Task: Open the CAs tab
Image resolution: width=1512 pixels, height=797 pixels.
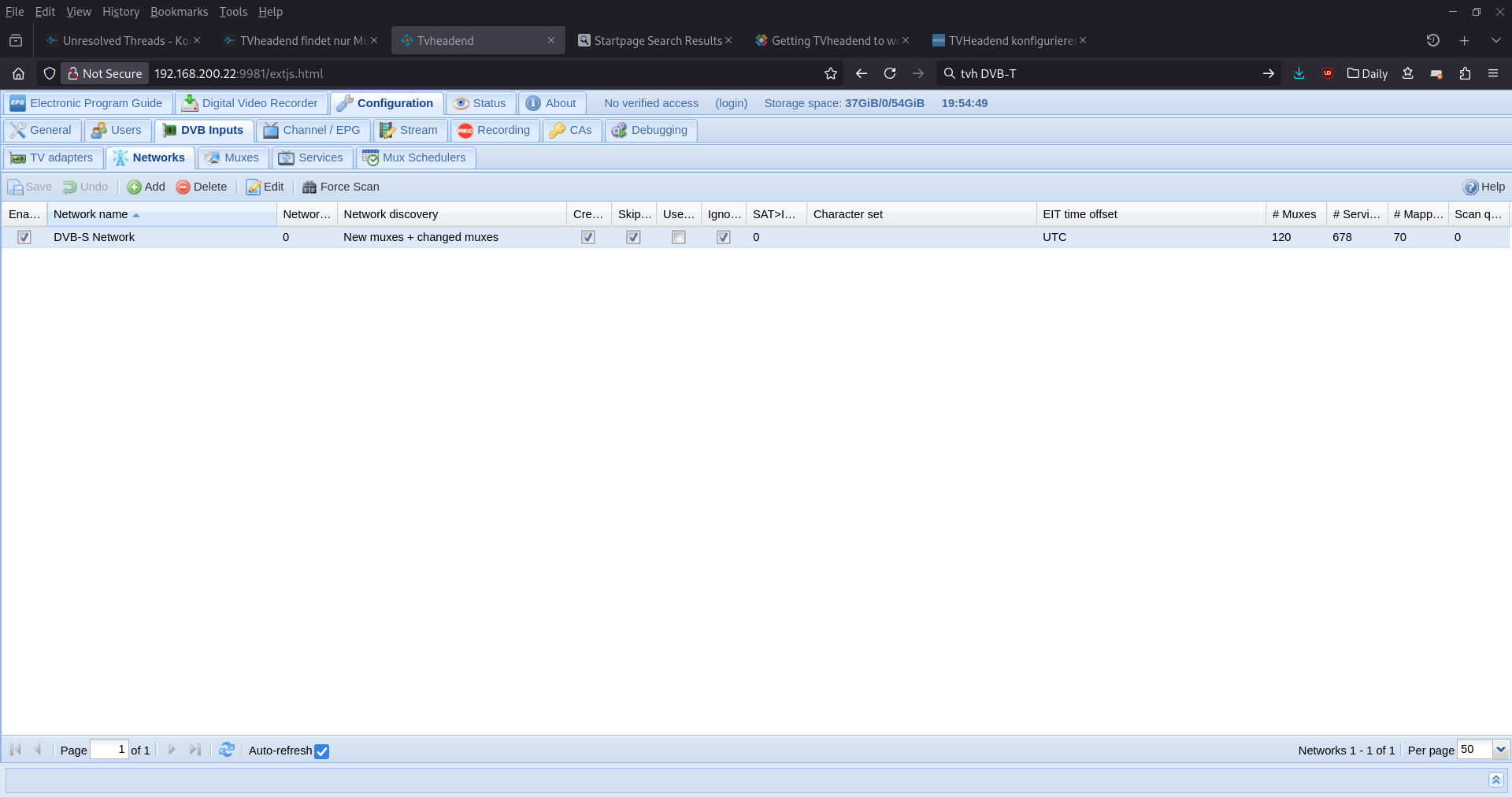Action: (572, 131)
